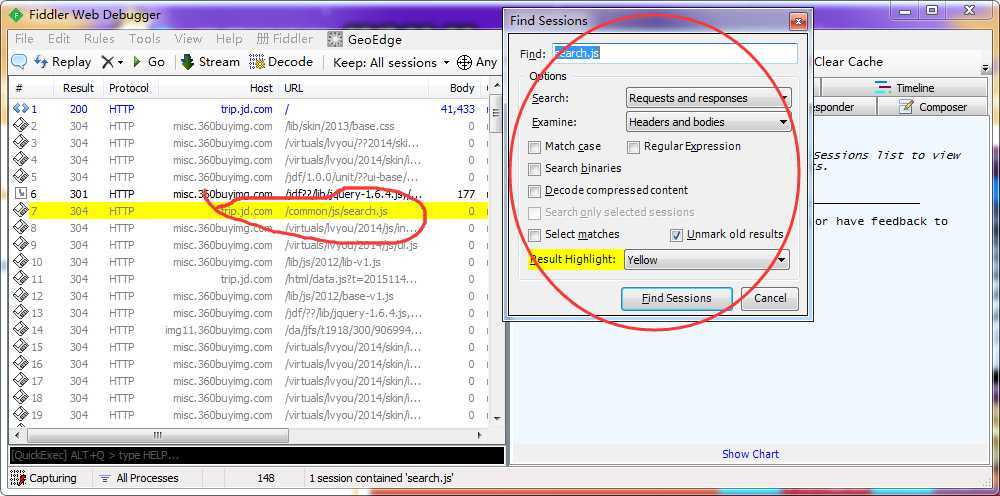Open the Edit menu

[x=59, y=39]
